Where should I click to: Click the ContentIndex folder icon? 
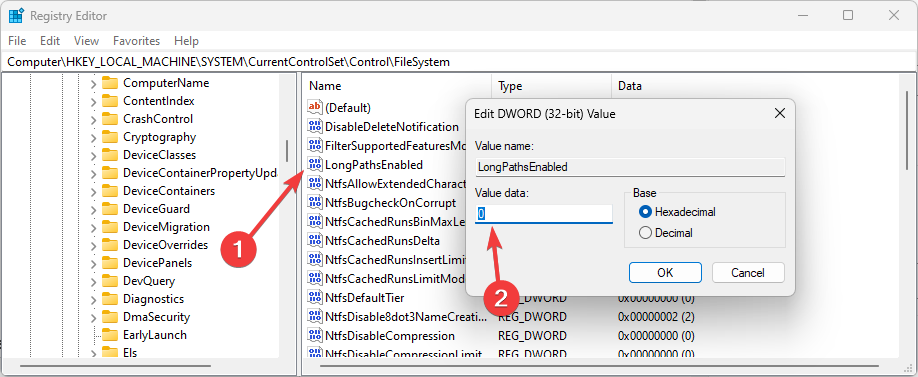[110, 101]
